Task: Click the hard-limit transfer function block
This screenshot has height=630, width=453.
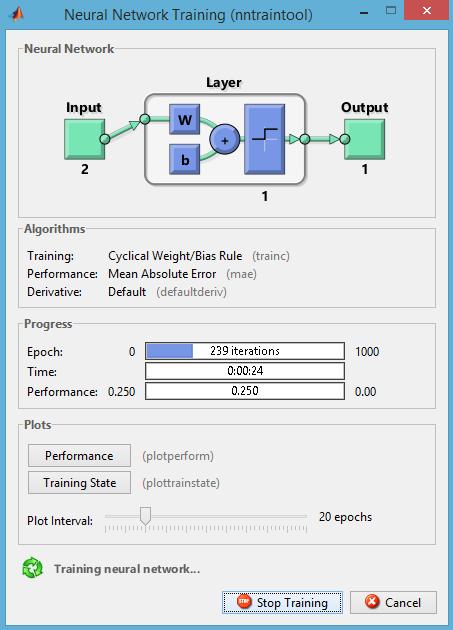Action: [264, 139]
